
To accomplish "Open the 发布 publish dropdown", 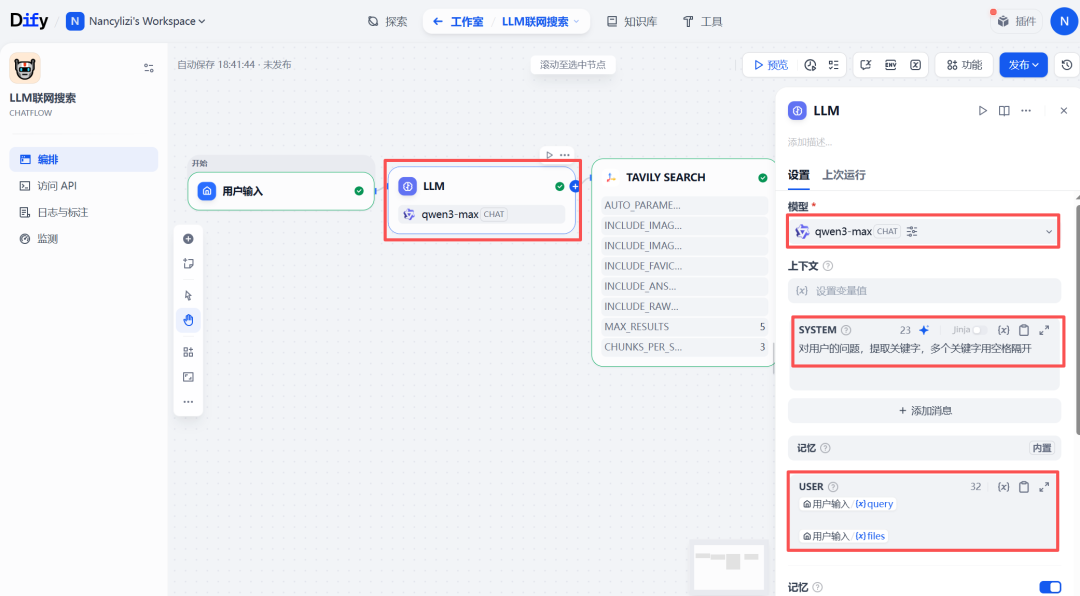I will click(x=1024, y=65).
